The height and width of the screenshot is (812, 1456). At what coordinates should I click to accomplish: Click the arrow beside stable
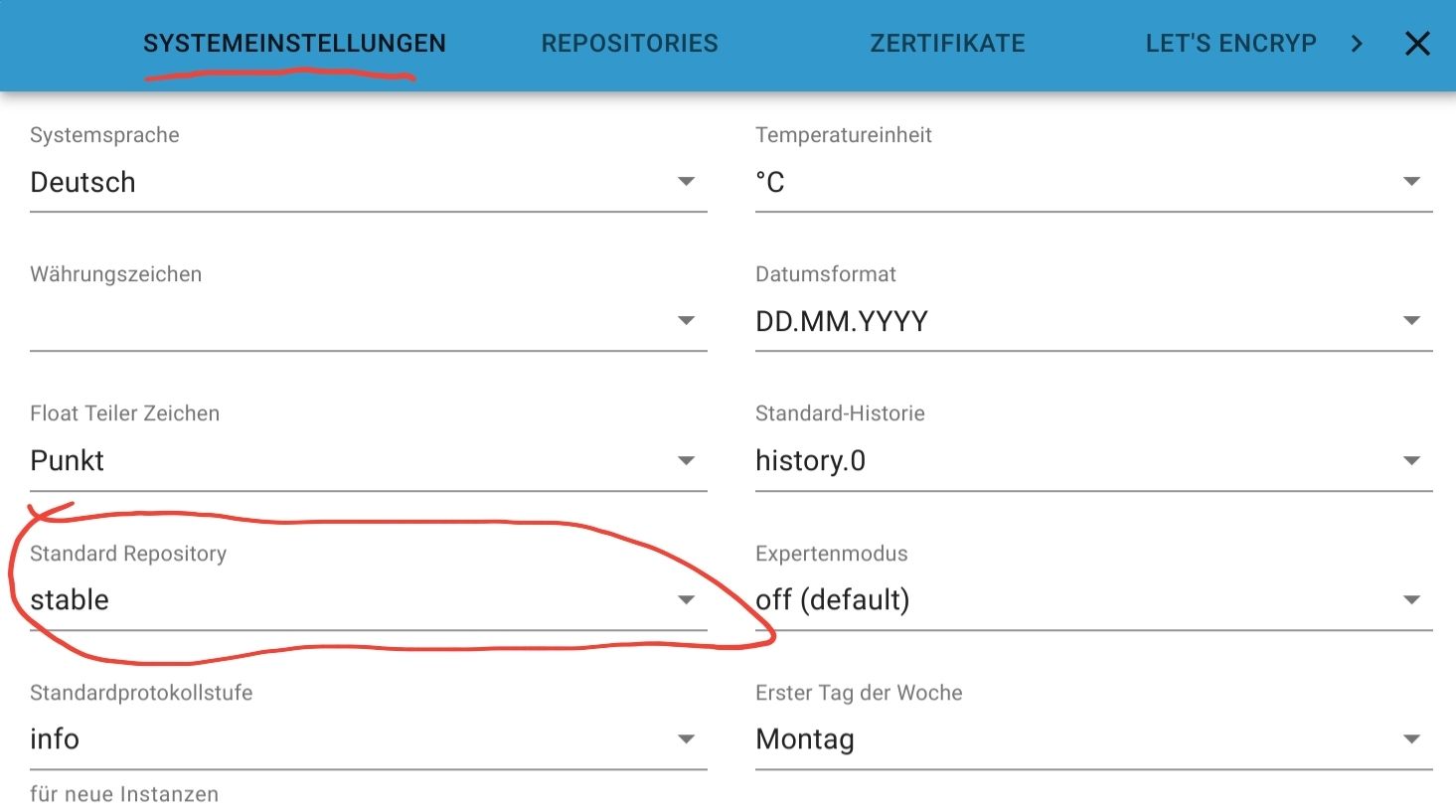tap(686, 600)
